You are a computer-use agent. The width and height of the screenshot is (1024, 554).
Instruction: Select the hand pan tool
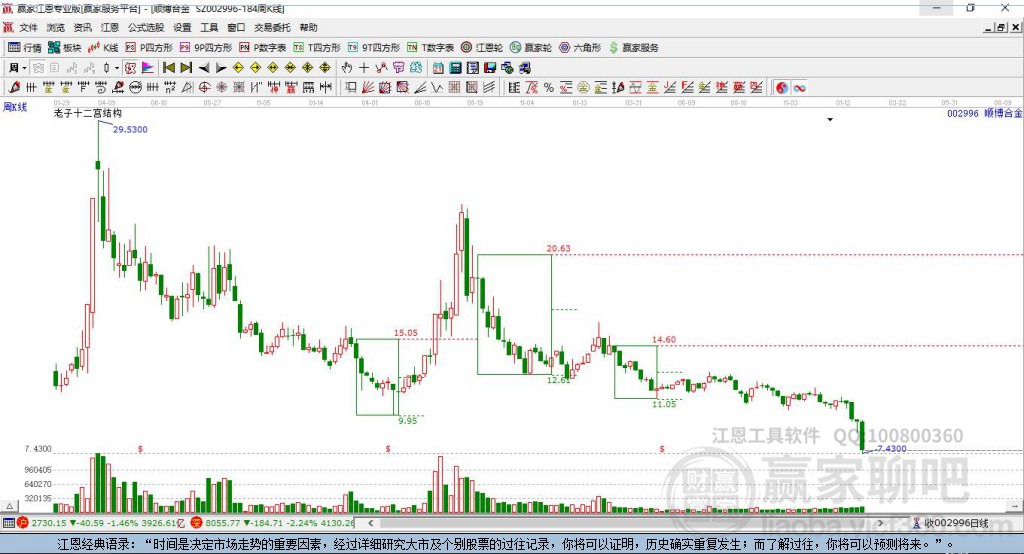(x=347, y=68)
